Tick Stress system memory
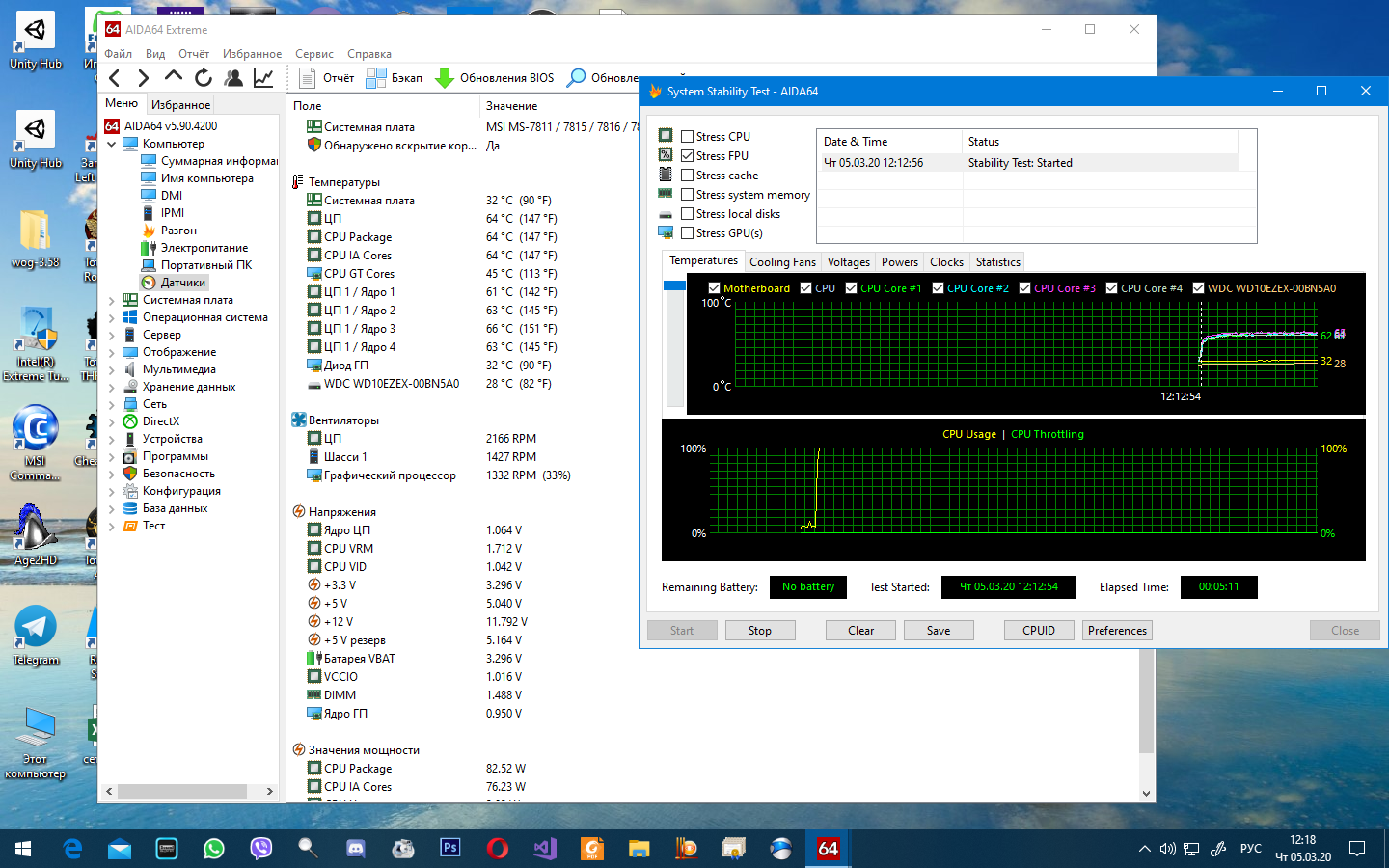The image size is (1389, 868). [688, 195]
